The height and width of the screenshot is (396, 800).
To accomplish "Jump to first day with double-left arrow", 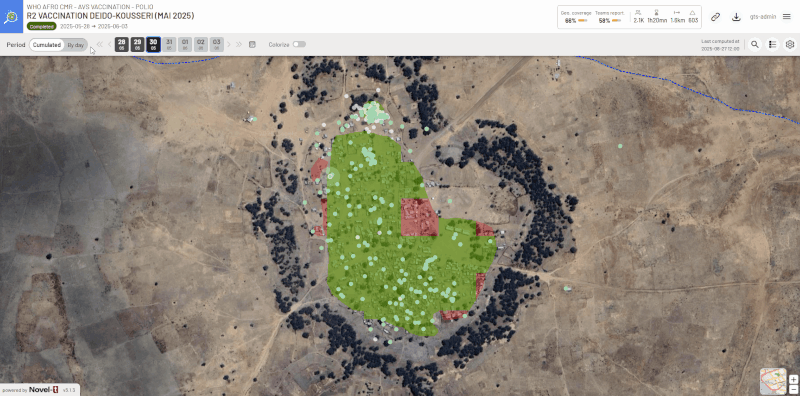I will (99, 44).
